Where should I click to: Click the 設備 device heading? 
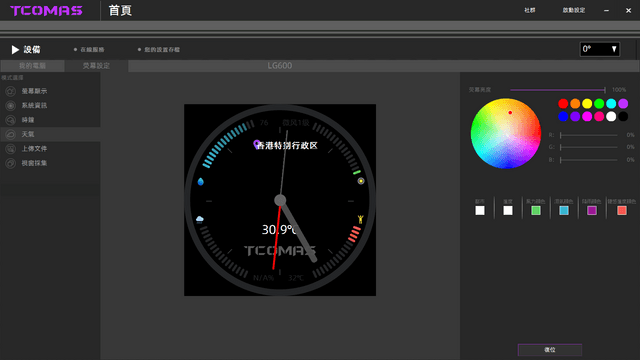(32, 50)
